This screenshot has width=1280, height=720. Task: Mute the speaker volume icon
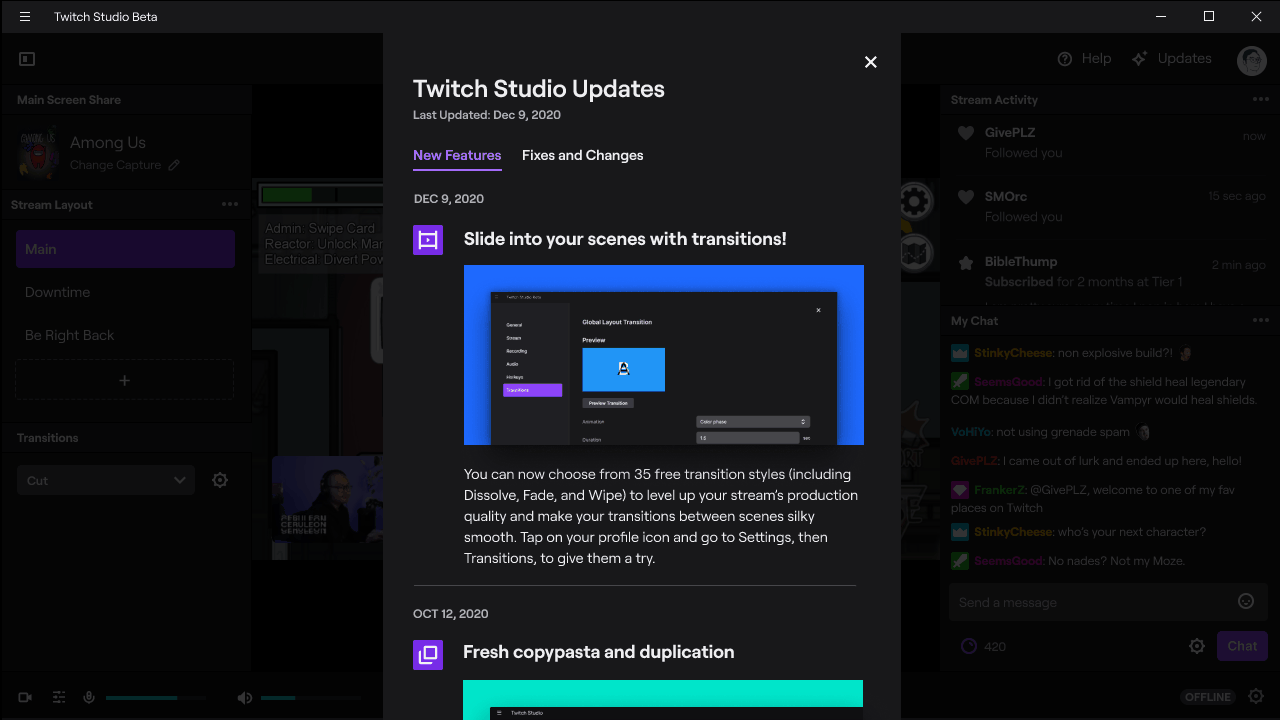click(x=245, y=697)
